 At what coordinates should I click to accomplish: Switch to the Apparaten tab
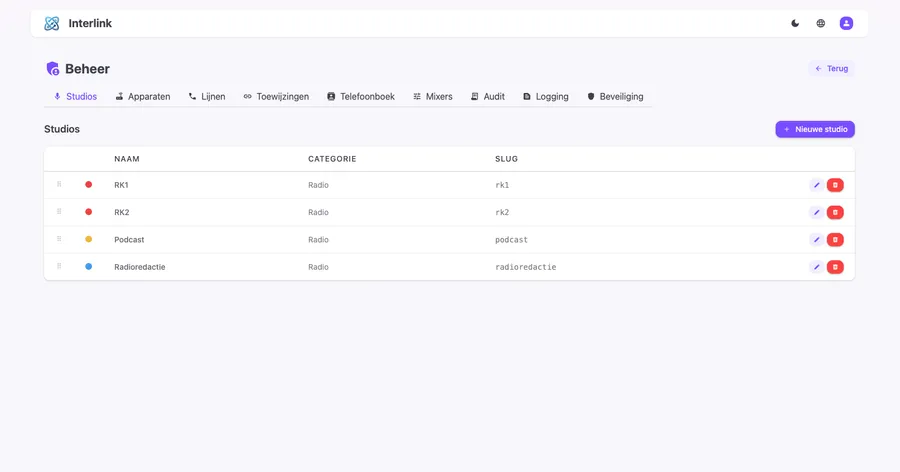click(x=143, y=96)
